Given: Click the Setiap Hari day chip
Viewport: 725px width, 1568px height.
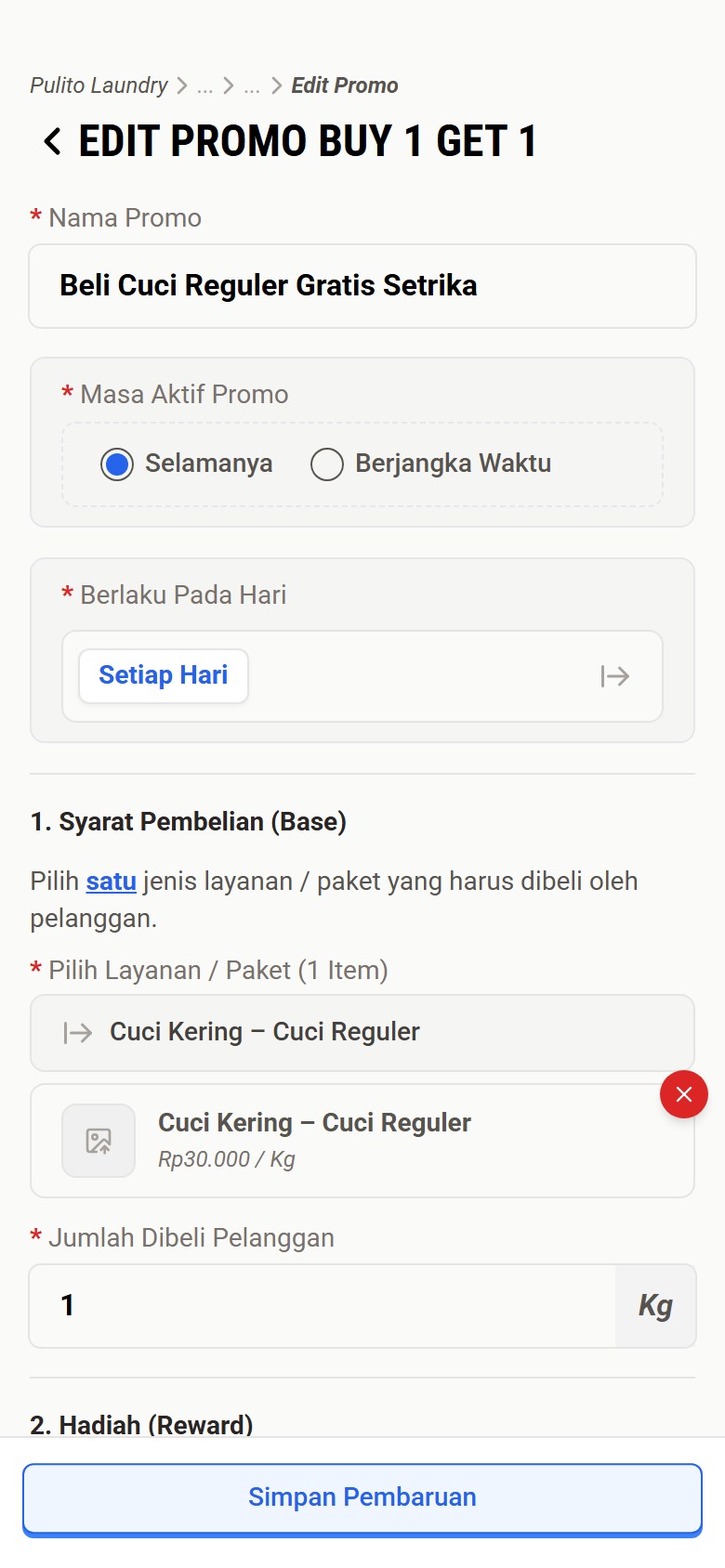Looking at the screenshot, I should (x=164, y=675).
